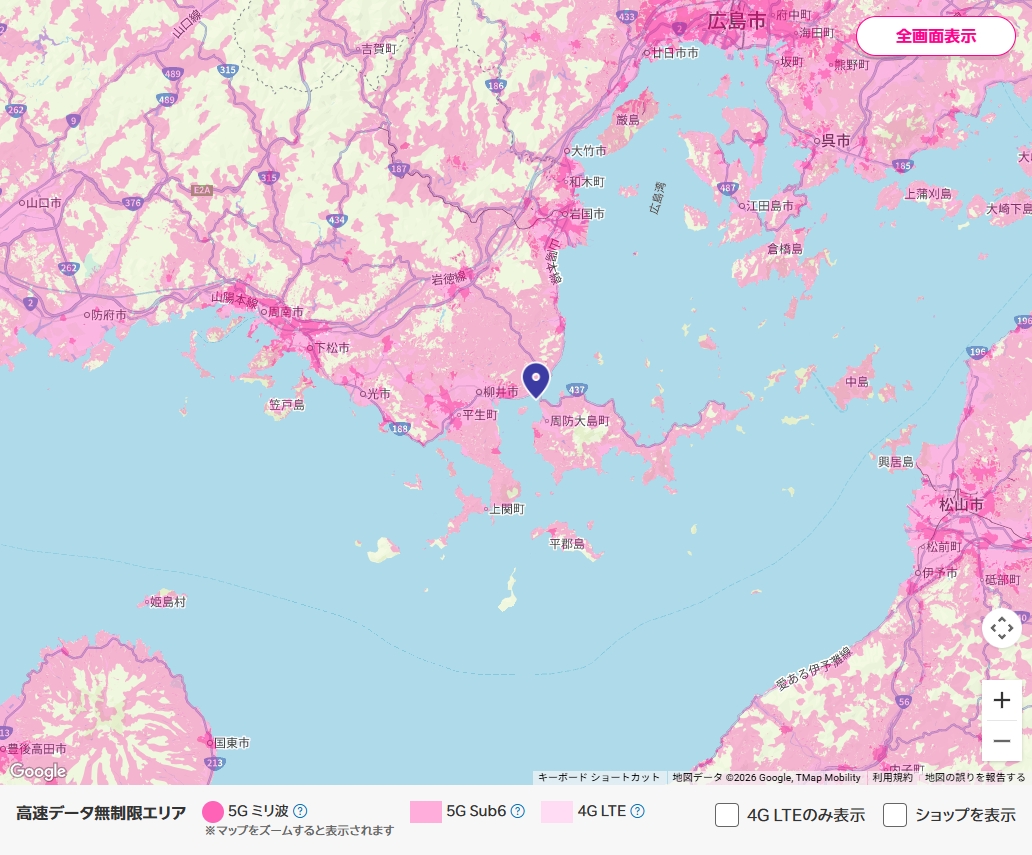Click the 全画面表示 fullscreen button
Image resolution: width=1032 pixels, height=855 pixels.
[935, 36]
